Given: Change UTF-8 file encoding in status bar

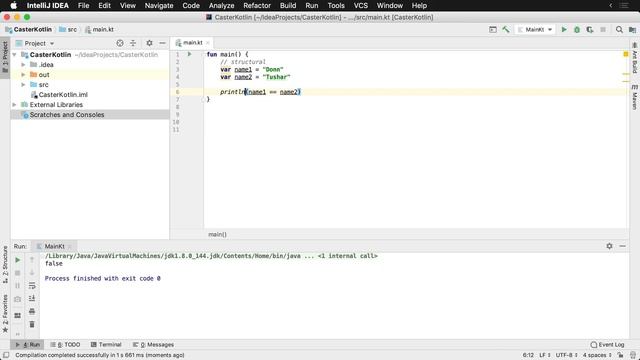Looking at the screenshot, I should [567, 355].
